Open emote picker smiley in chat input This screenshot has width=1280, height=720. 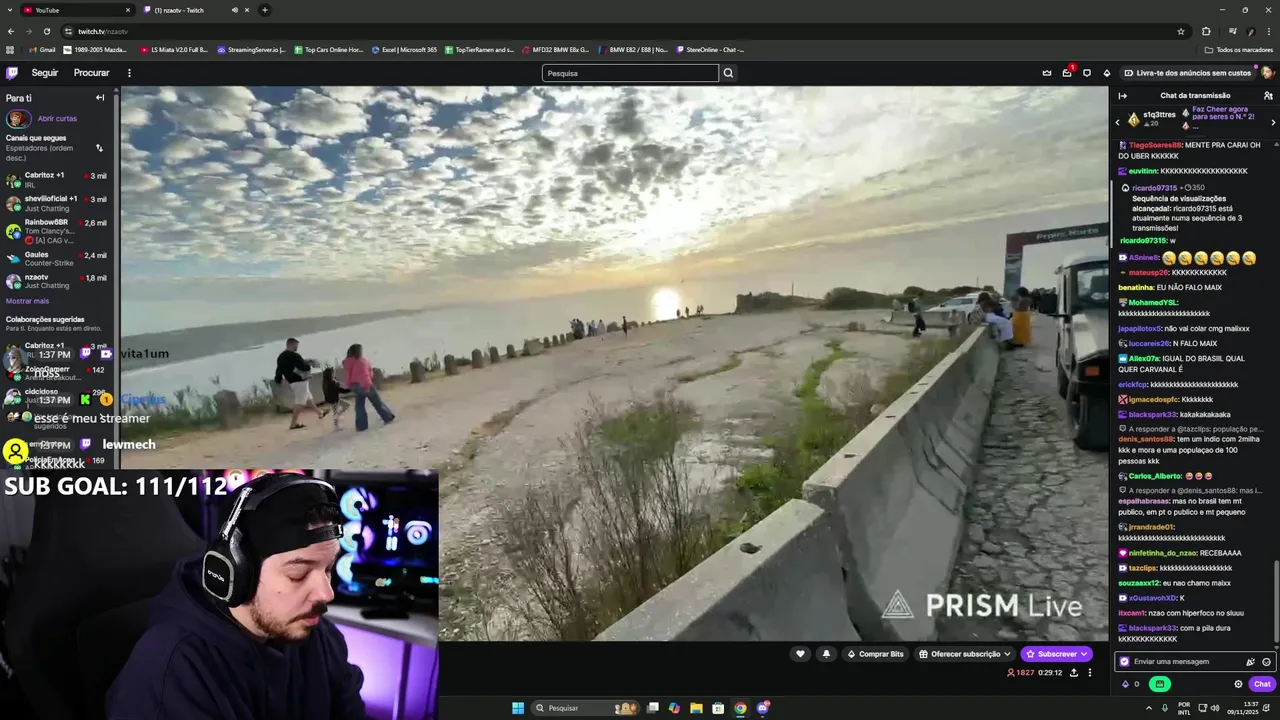1266,662
